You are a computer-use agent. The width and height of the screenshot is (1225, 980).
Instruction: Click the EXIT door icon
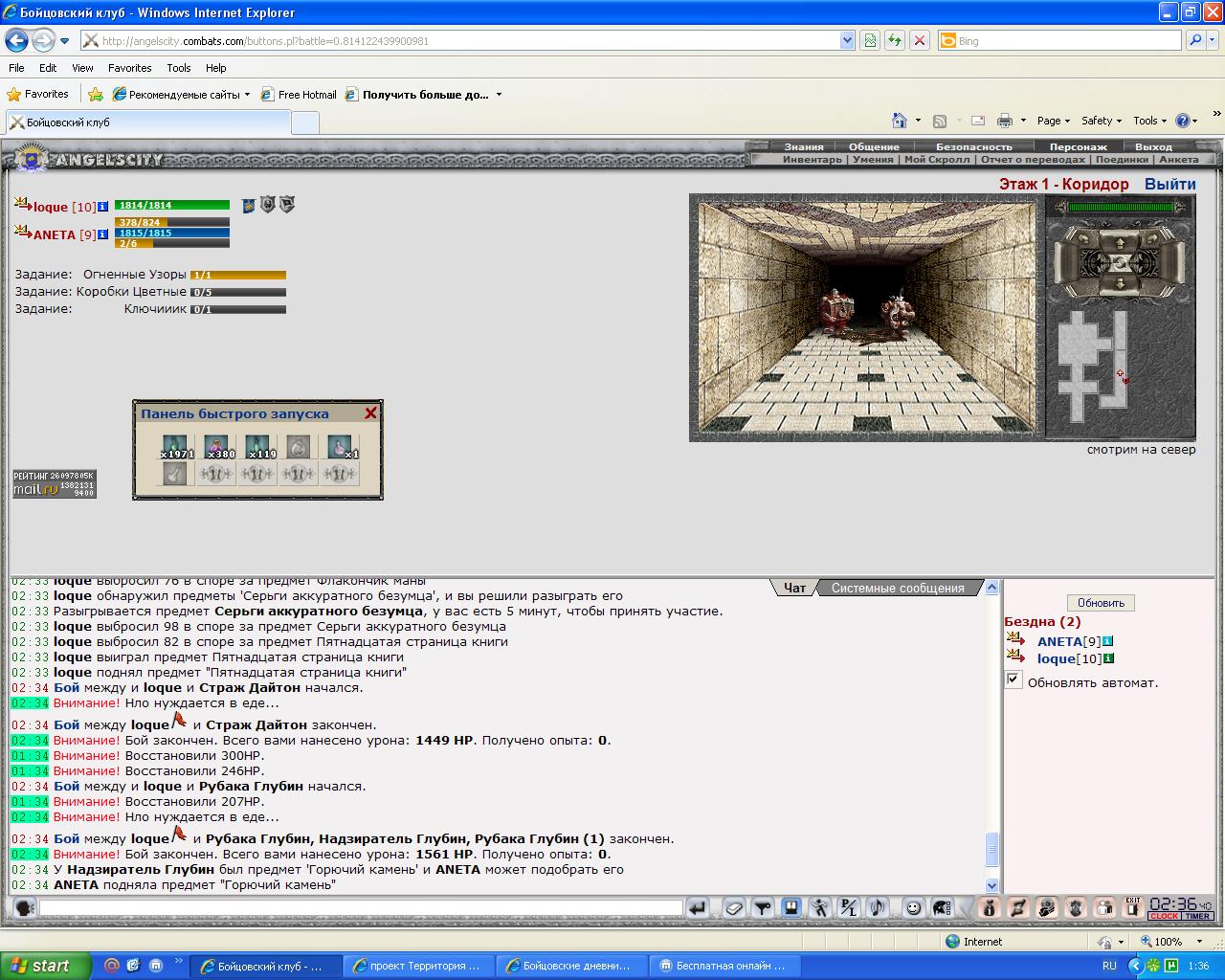click(x=1133, y=907)
